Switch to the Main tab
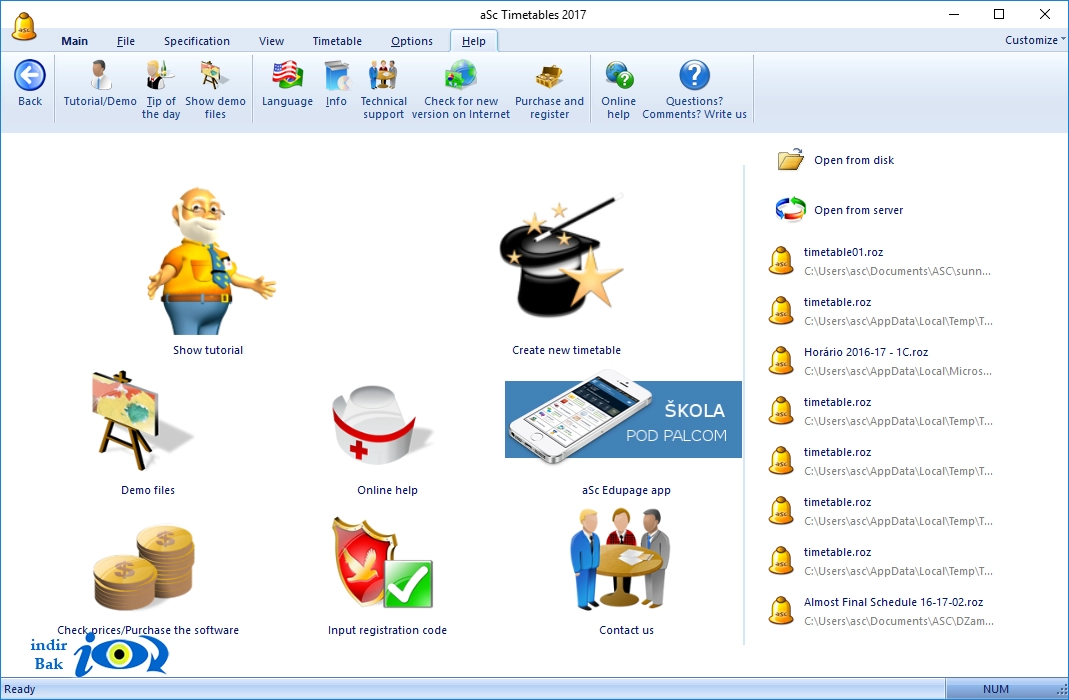1069x700 pixels. click(74, 41)
